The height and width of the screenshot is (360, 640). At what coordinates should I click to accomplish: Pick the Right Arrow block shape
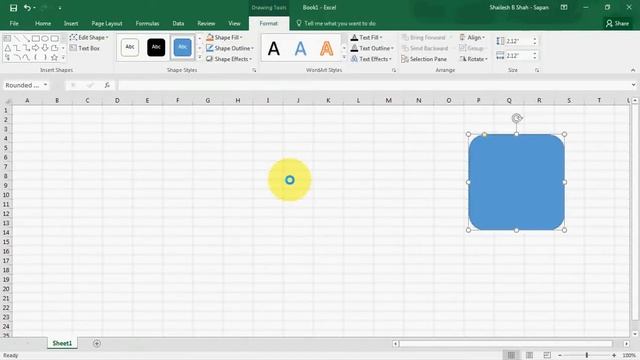click(36, 48)
